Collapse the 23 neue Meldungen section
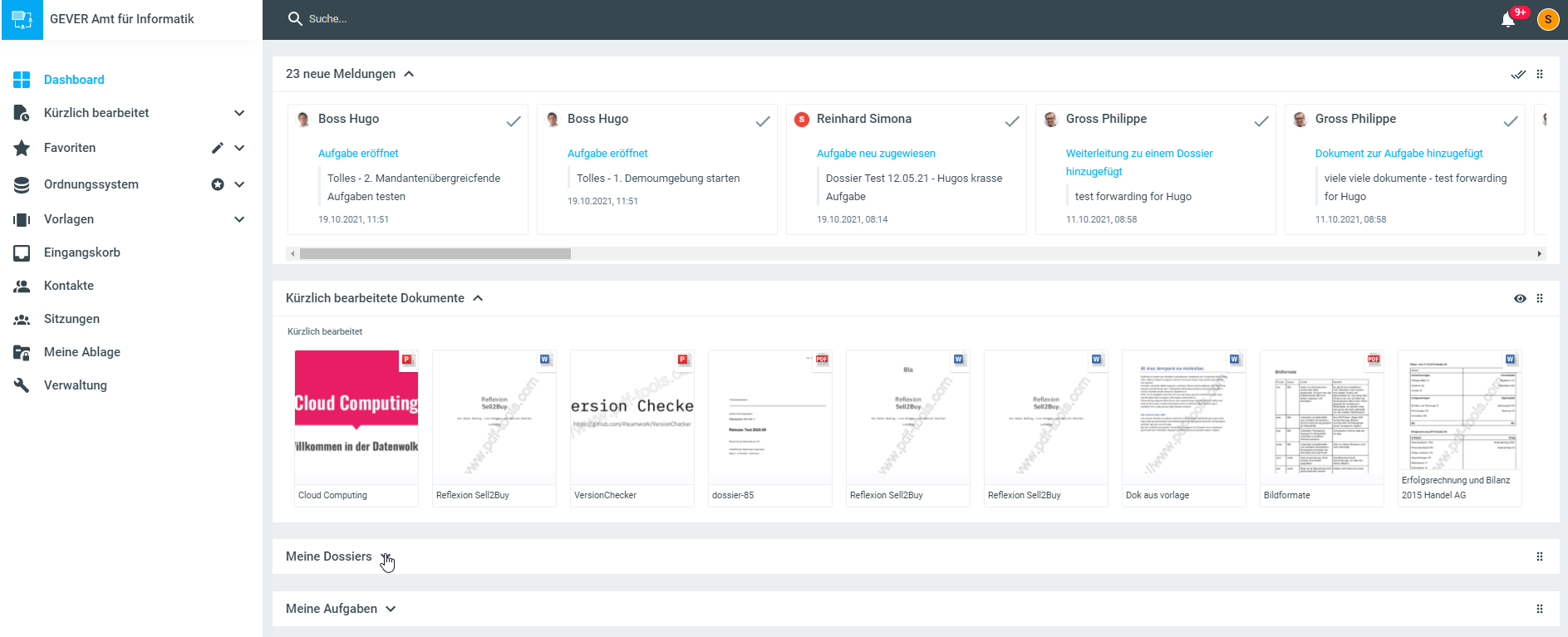1568x637 pixels. [x=409, y=74]
